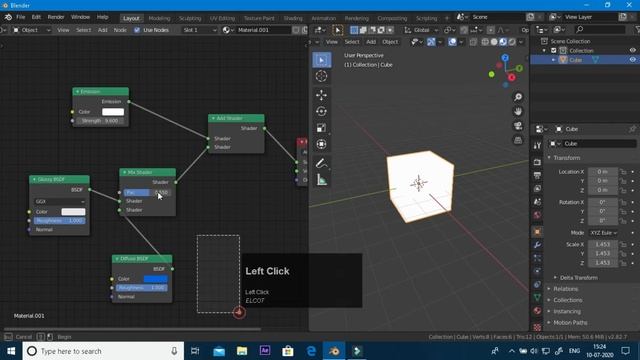Toggle the Use Nodes checkbox

point(137,30)
